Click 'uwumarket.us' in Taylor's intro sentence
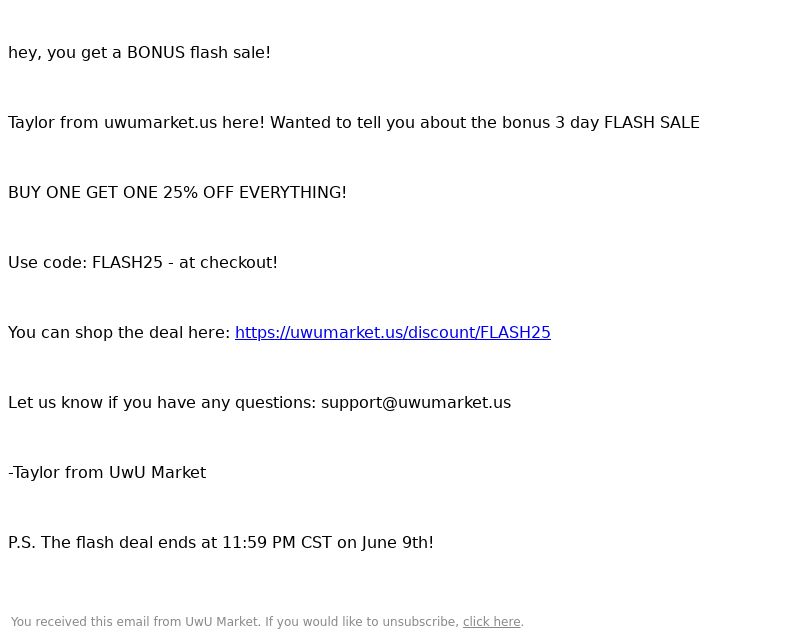Viewport: 800px width, 633px height. (160, 123)
